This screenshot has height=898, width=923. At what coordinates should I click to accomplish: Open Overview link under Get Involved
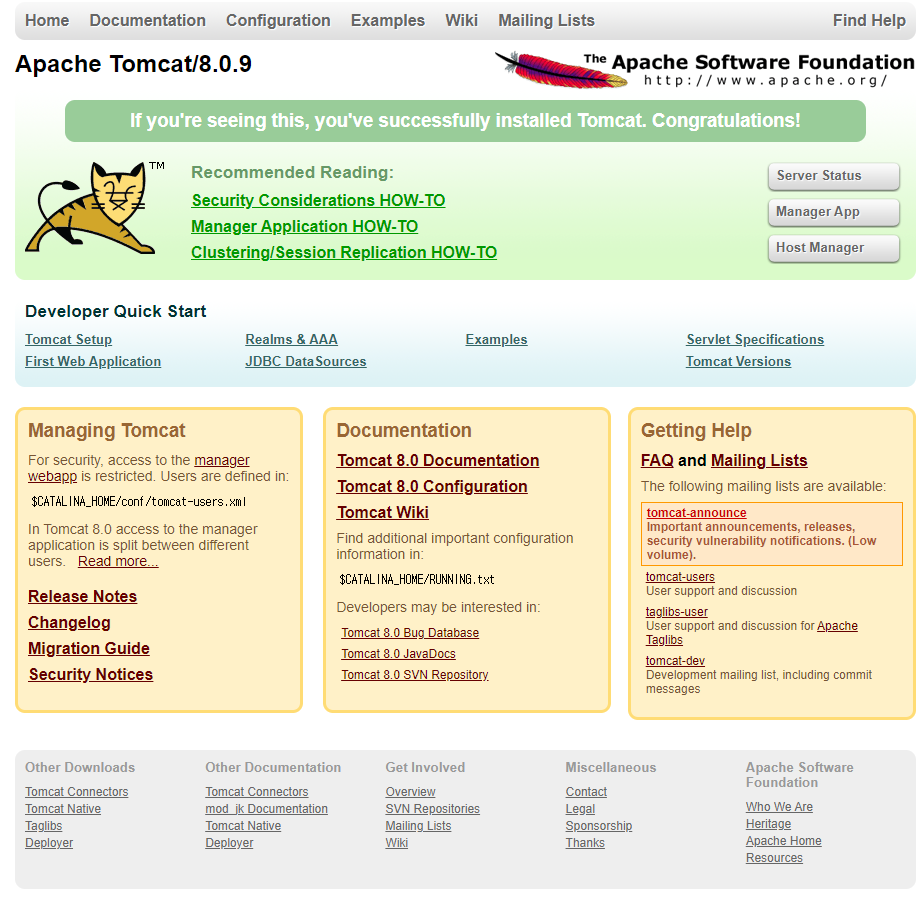(410, 792)
